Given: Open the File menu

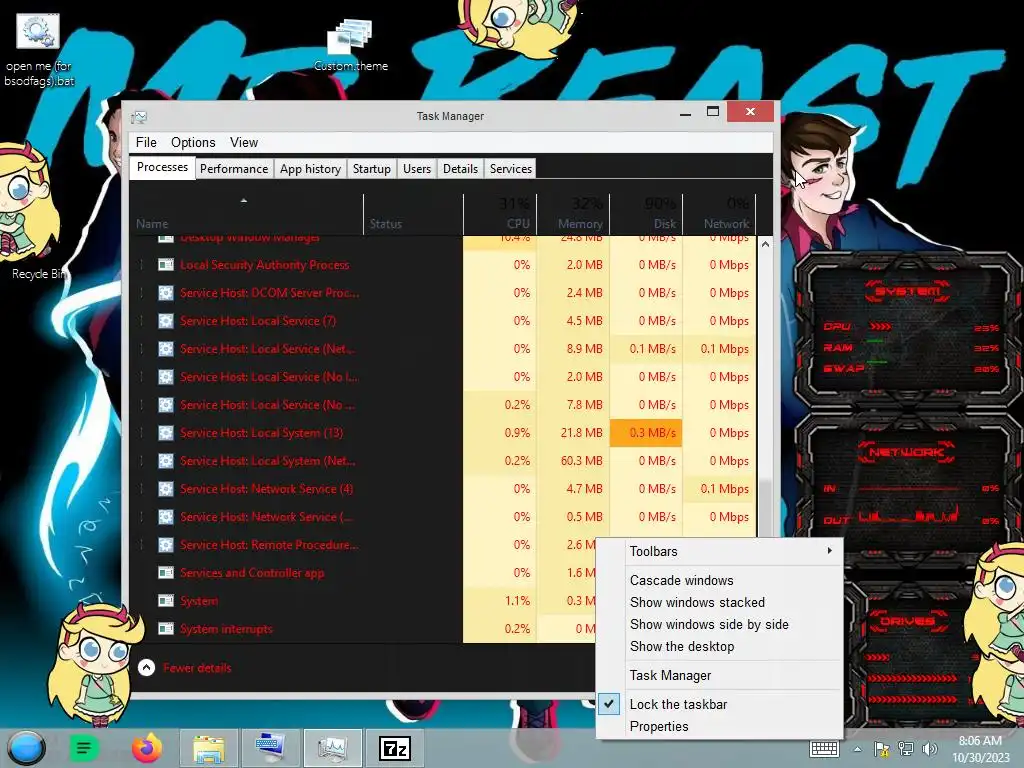Looking at the screenshot, I should coord(146,142).
